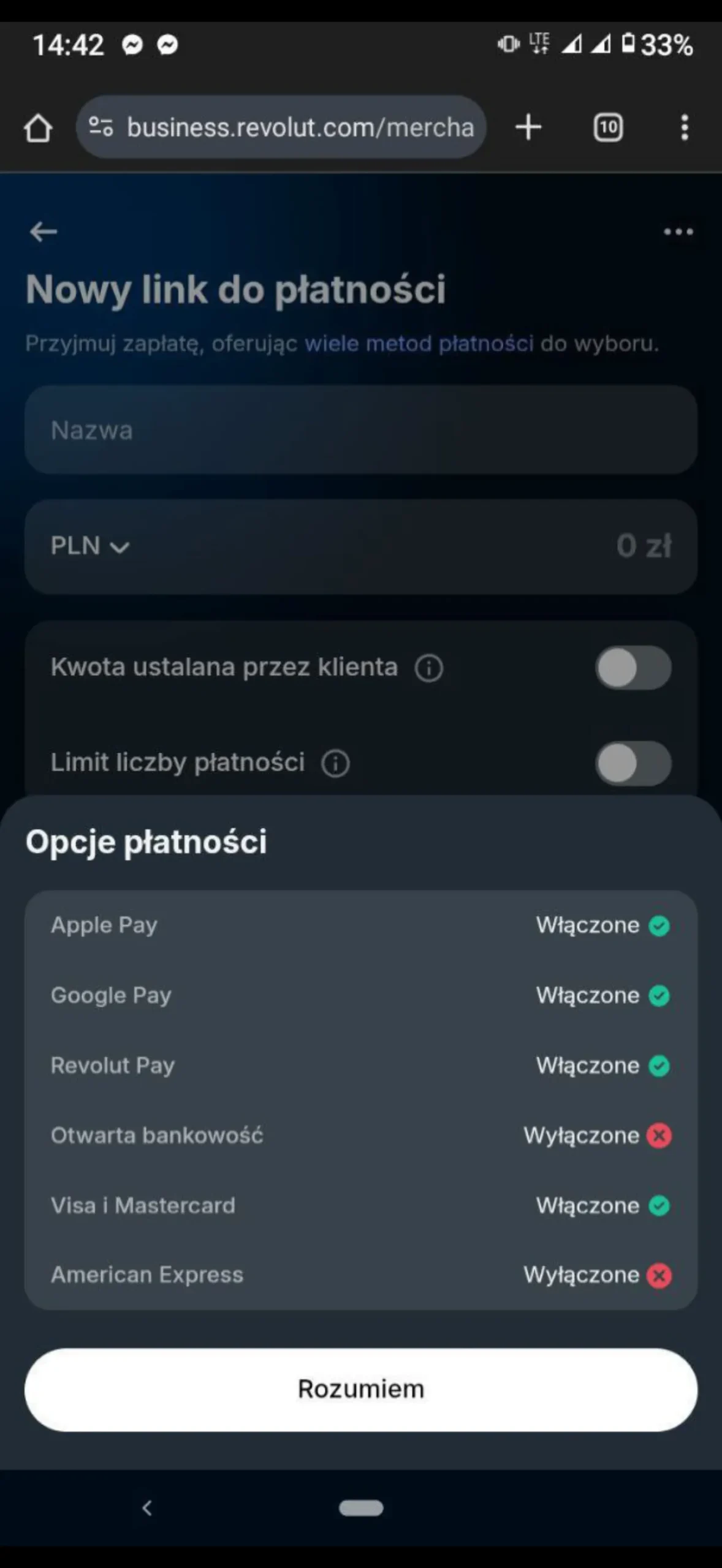Screen dimensions: 722x1568
Task: Focus the Nazwa input field
Action: (x=360, y=430)
